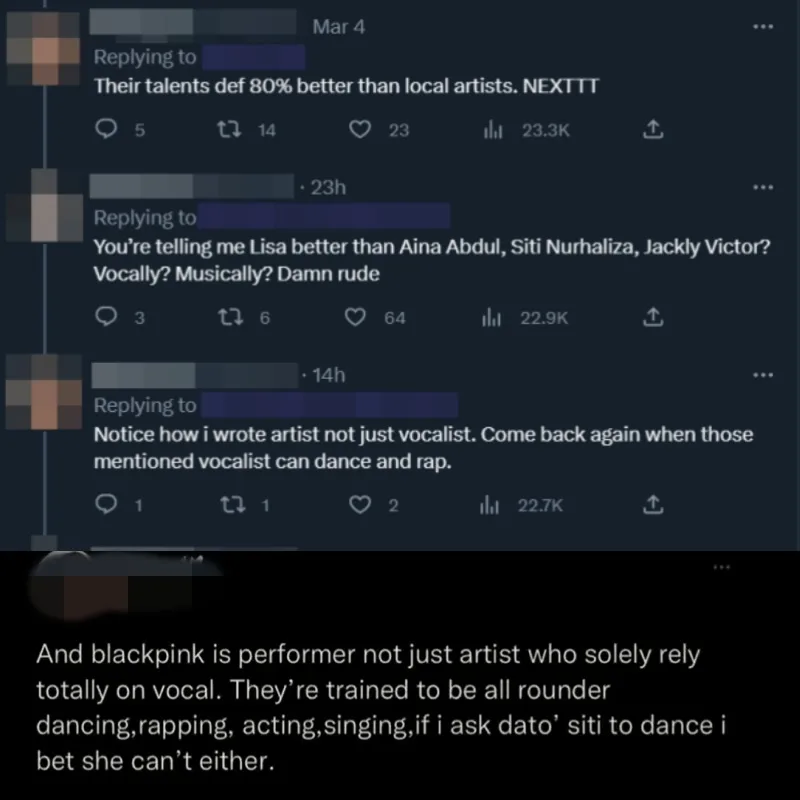Open the Mar 4 tweet timestamp
800x800 pixels.
point(339,27)
